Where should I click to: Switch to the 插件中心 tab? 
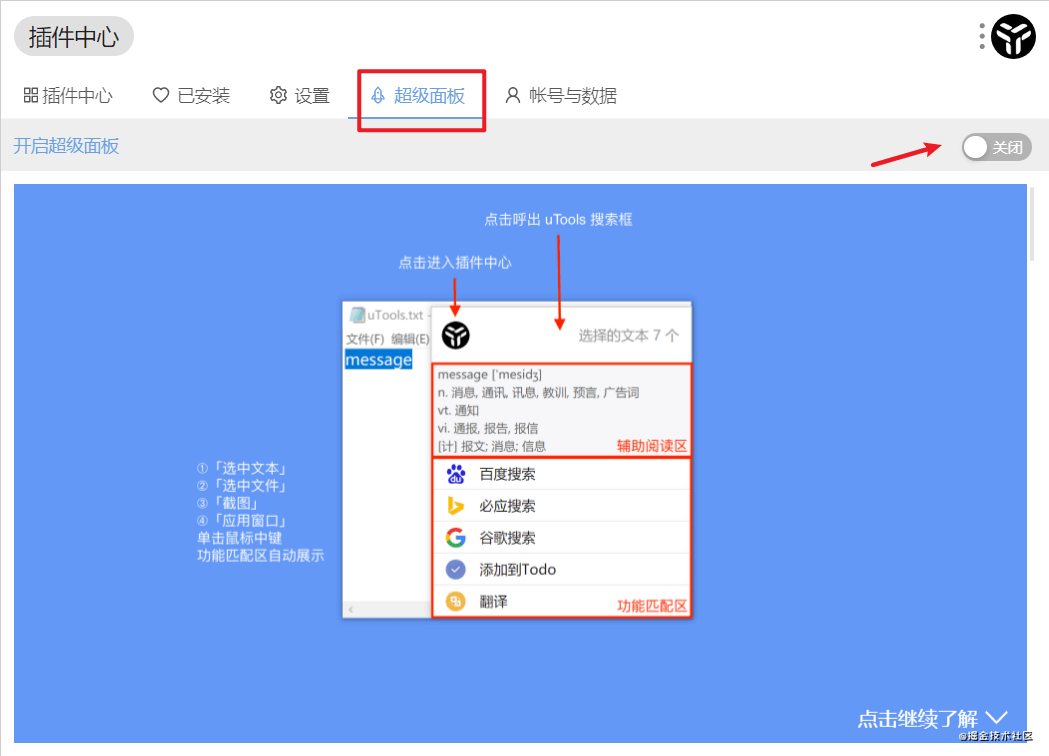(68, 96)
